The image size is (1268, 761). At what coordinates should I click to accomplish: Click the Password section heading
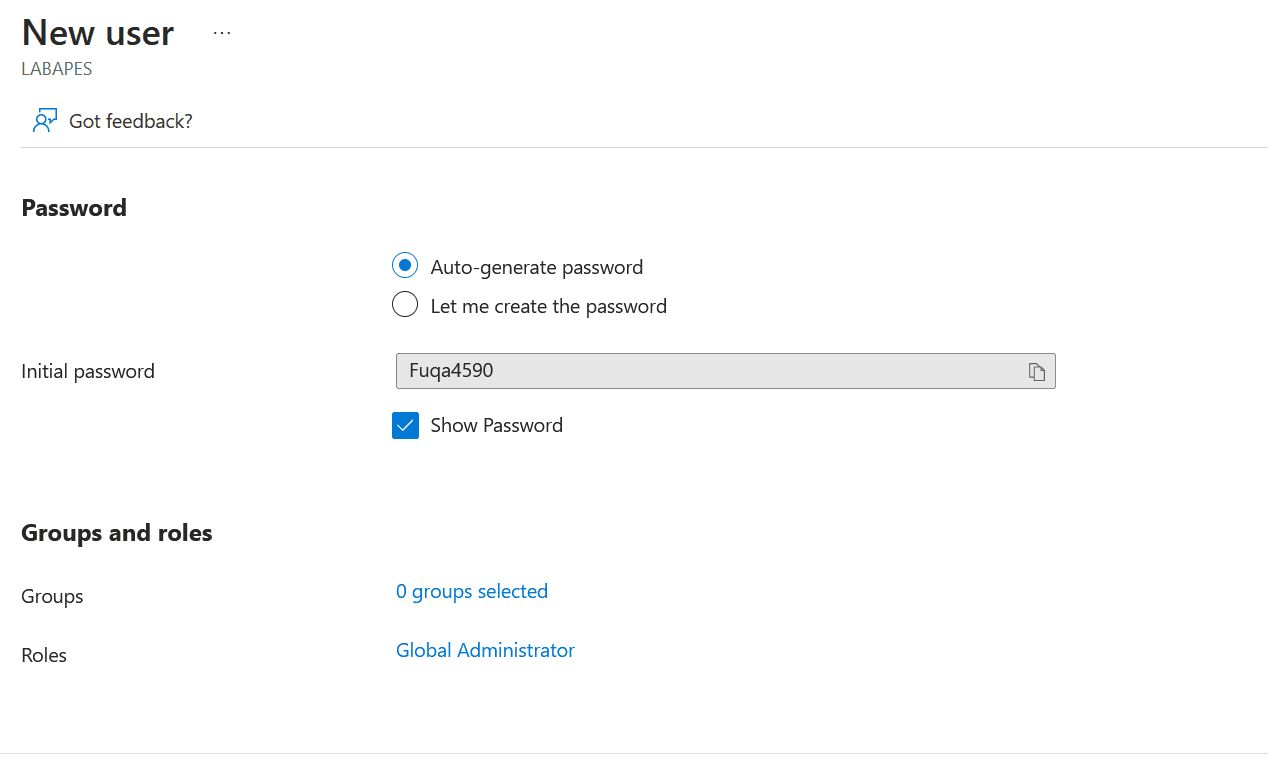74,208
